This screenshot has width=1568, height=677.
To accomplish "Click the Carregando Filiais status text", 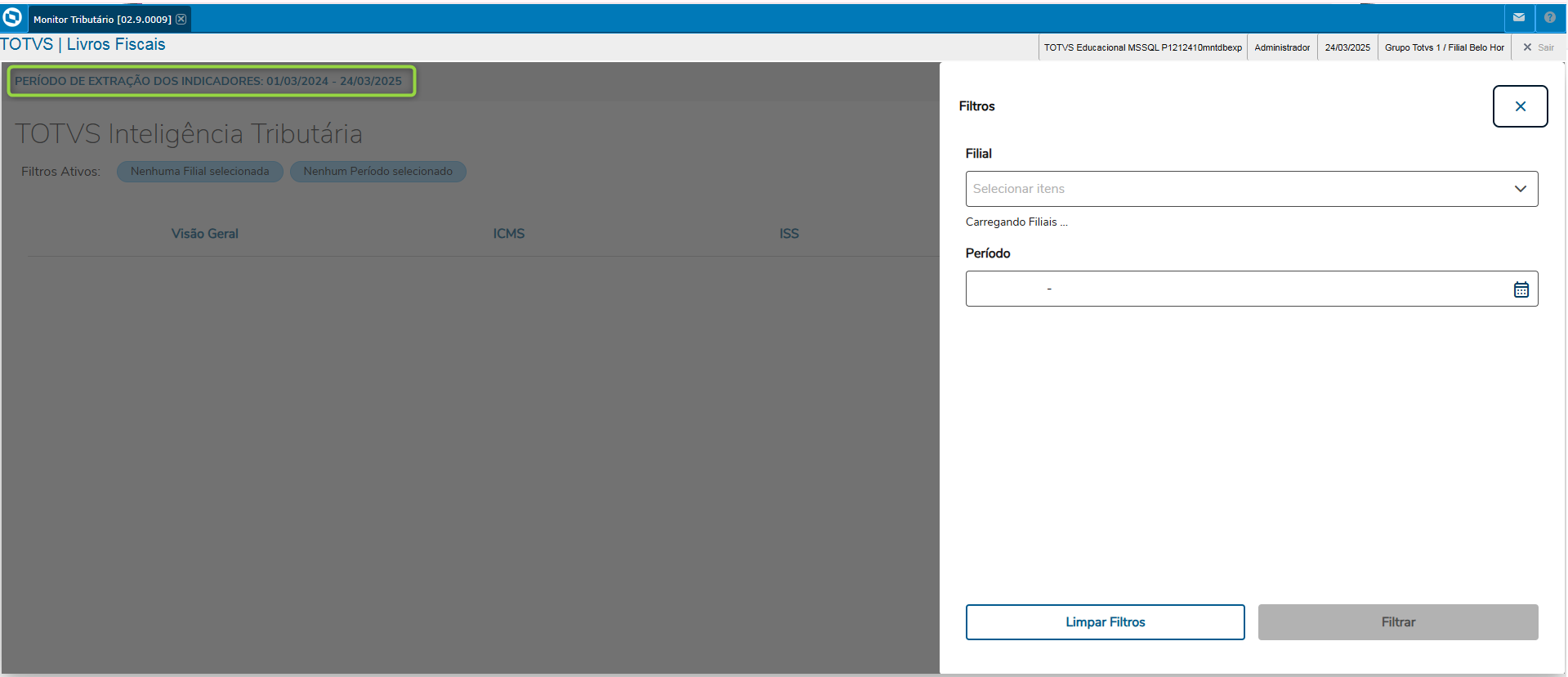I will click(x=1016, y=222).
